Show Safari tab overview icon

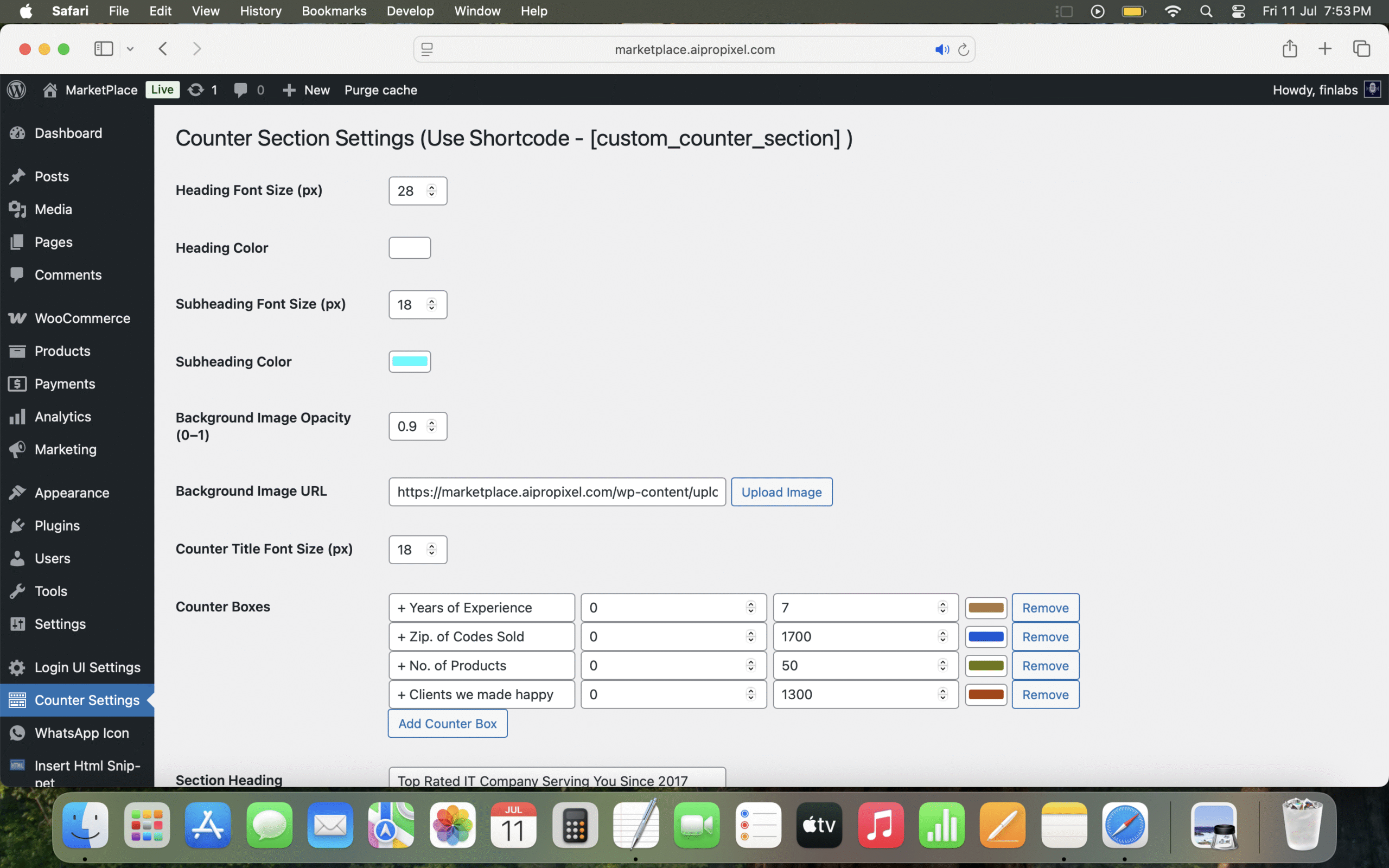pyautogui.click(x=1361, y=49)
